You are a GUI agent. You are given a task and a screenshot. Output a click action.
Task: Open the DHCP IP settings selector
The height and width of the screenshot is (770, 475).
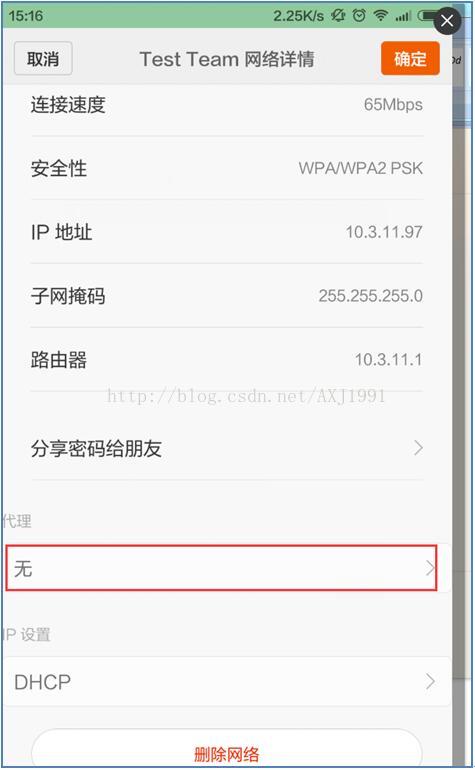[227, 682]
